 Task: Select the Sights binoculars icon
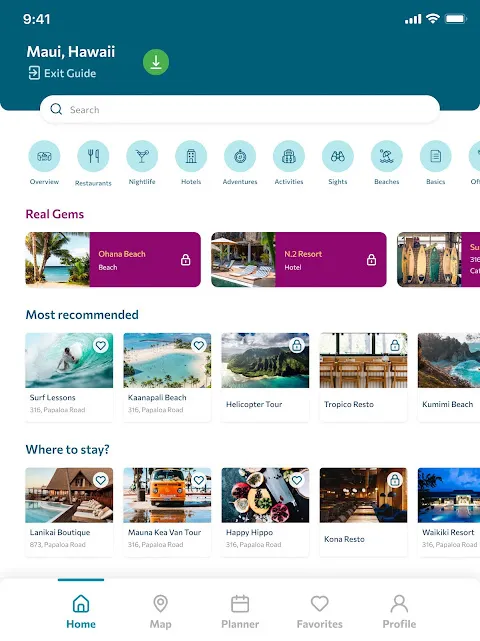338,156
